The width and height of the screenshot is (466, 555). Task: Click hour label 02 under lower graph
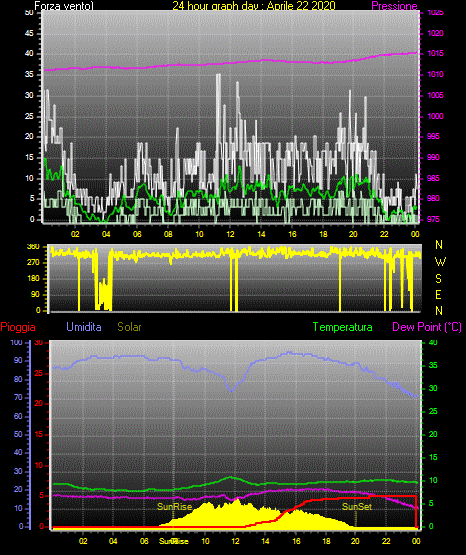coord(83,541)
